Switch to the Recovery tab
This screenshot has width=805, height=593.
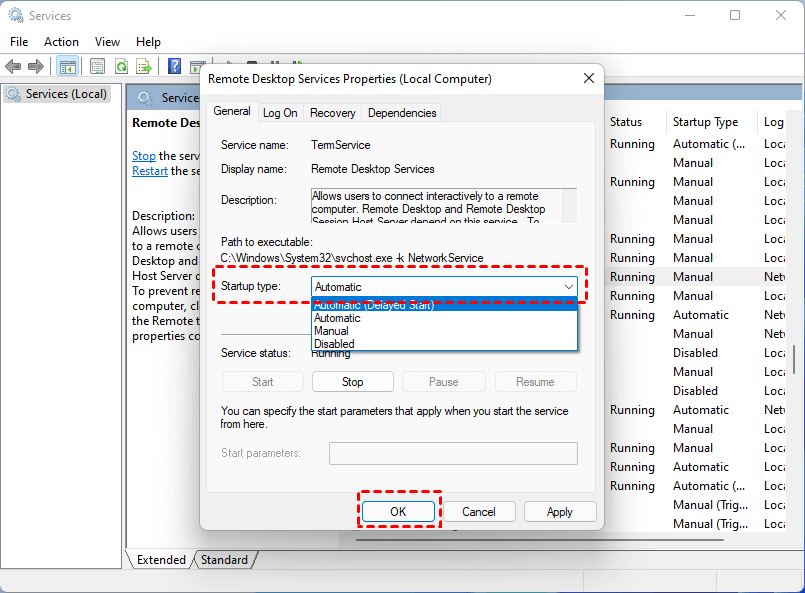pos(332,113)
